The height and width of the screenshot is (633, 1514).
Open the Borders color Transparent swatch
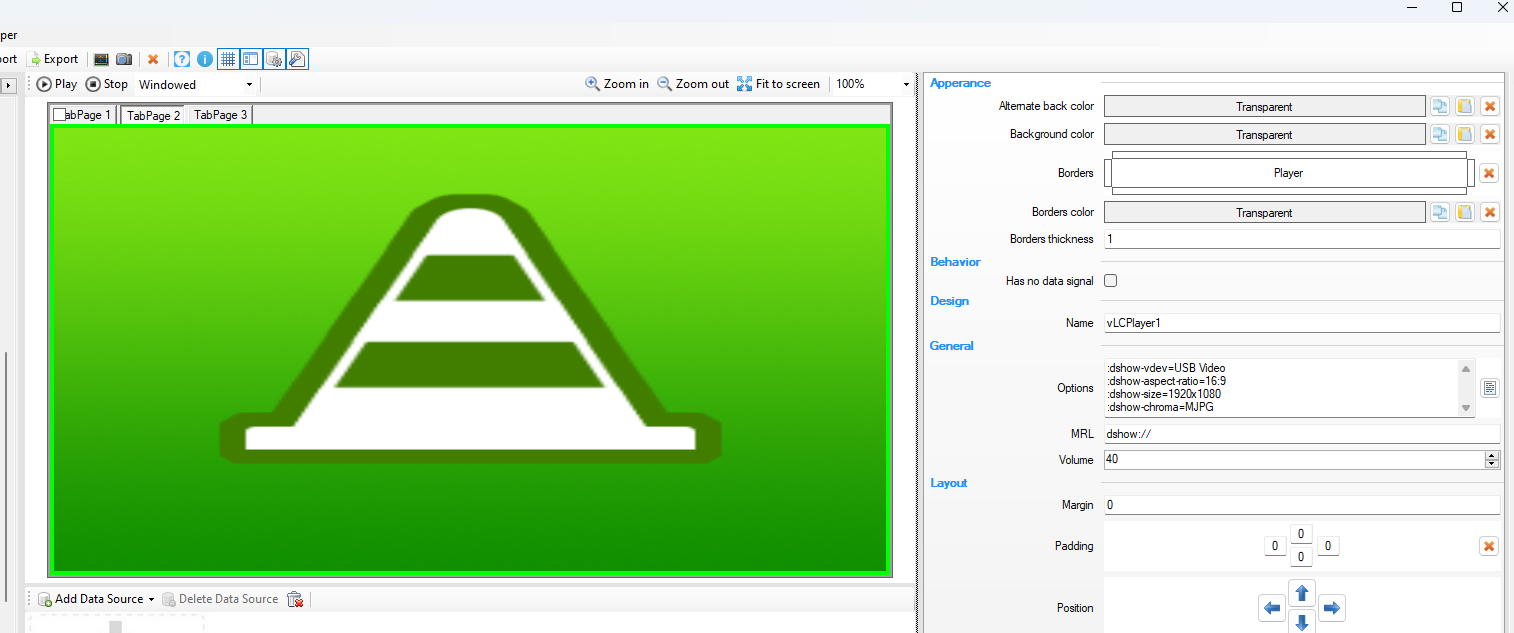coord(1264,212)
